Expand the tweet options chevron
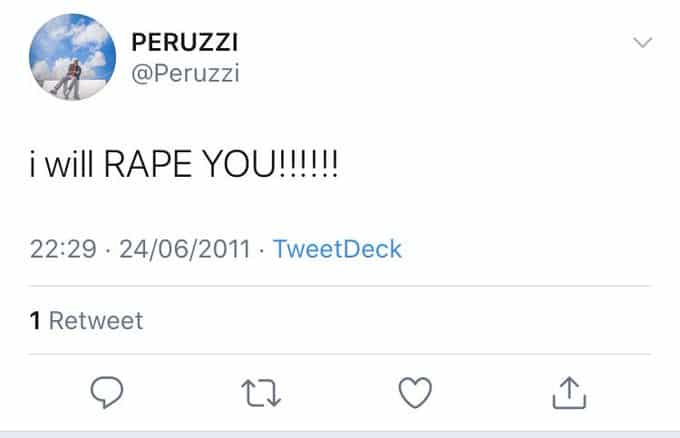Image resolution: width=680 pixels, height=438 pixels. coord(642,43)
